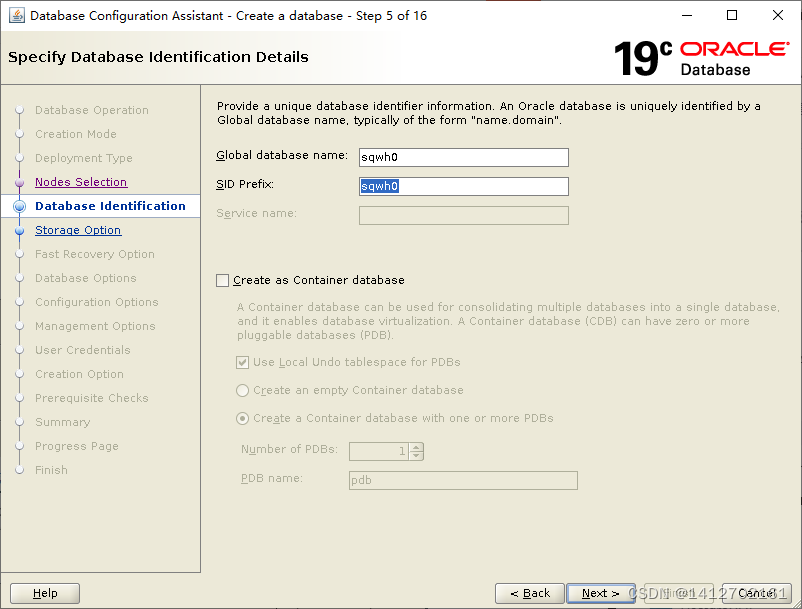Viewport: 802px width, 609px height.
Task: Click the Global database name label
Action: click(282, 155)
